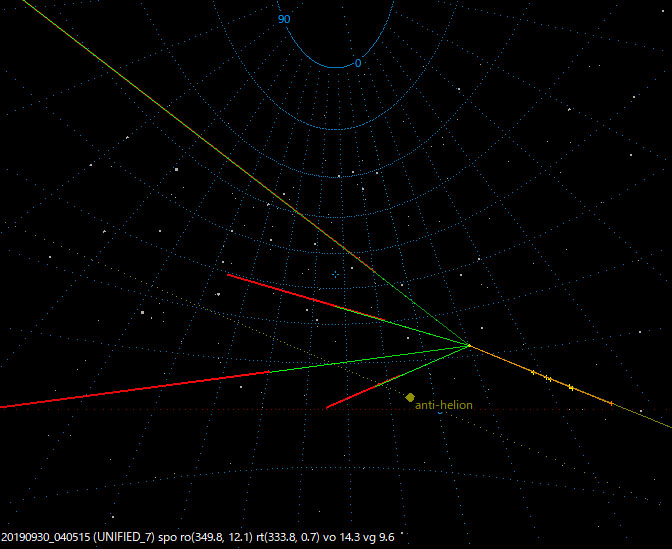Click the small blue cross marker
This screenshot has width=672, height=549.
336,275
